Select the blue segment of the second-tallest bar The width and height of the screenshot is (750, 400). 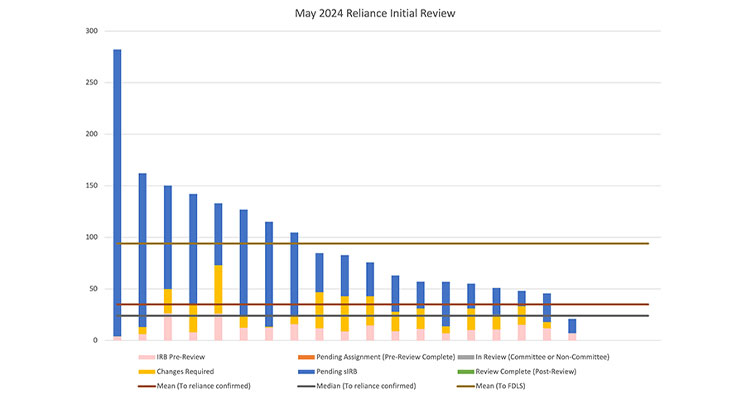point(142,240)
